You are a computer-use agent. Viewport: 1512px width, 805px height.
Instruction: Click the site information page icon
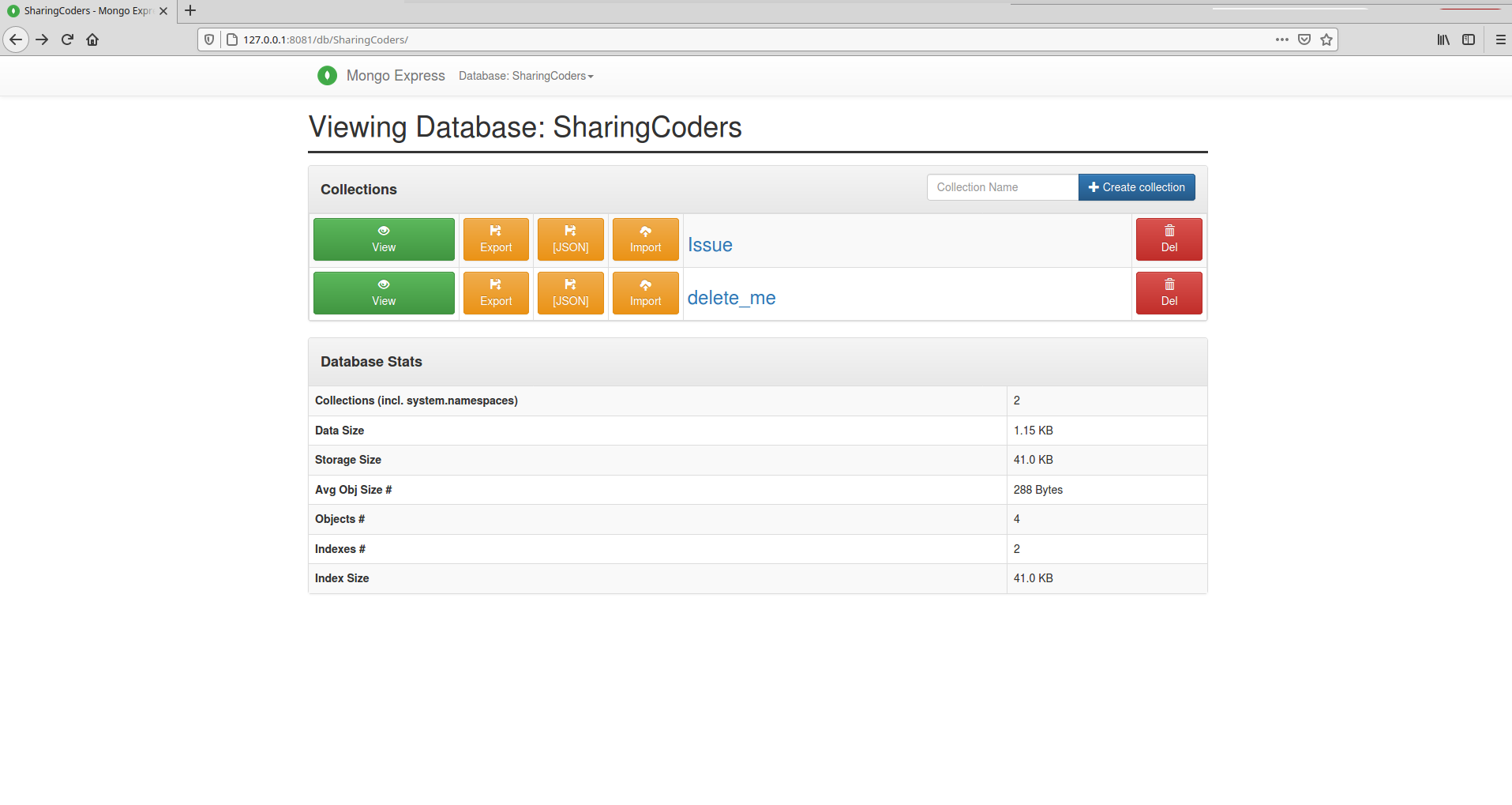click(x=232, y=39)
